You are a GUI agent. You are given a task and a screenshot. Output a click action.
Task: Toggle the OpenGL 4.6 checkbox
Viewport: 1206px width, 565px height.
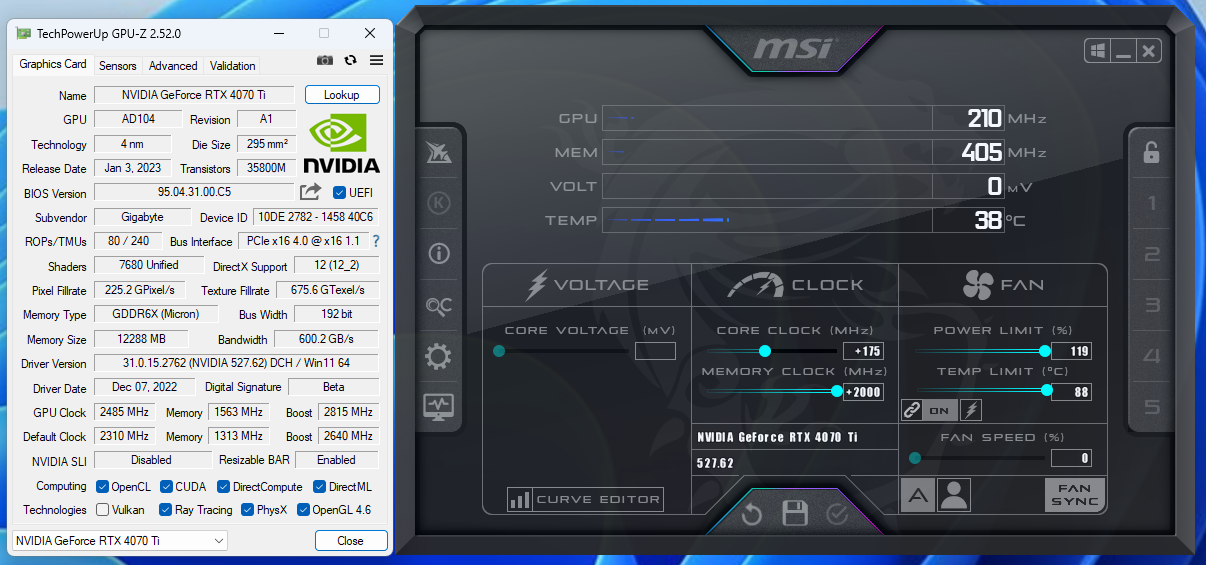303,510
